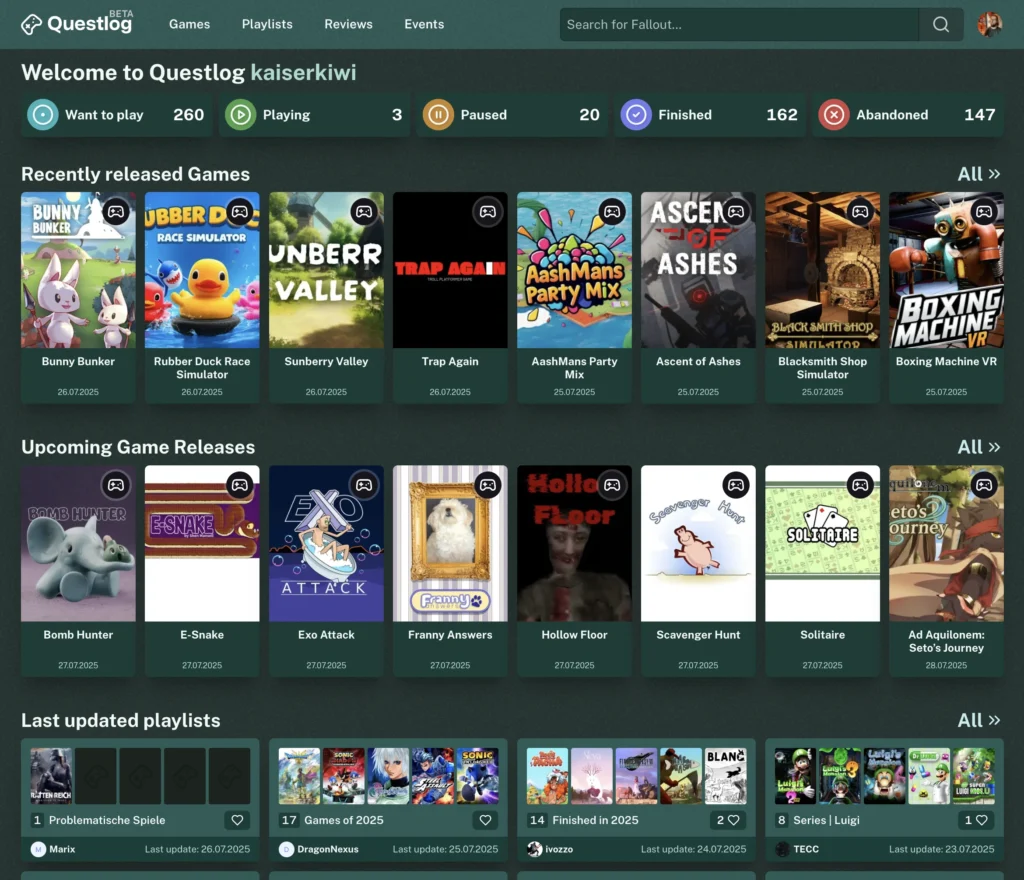Open Marix user profile link

(53, 849)
